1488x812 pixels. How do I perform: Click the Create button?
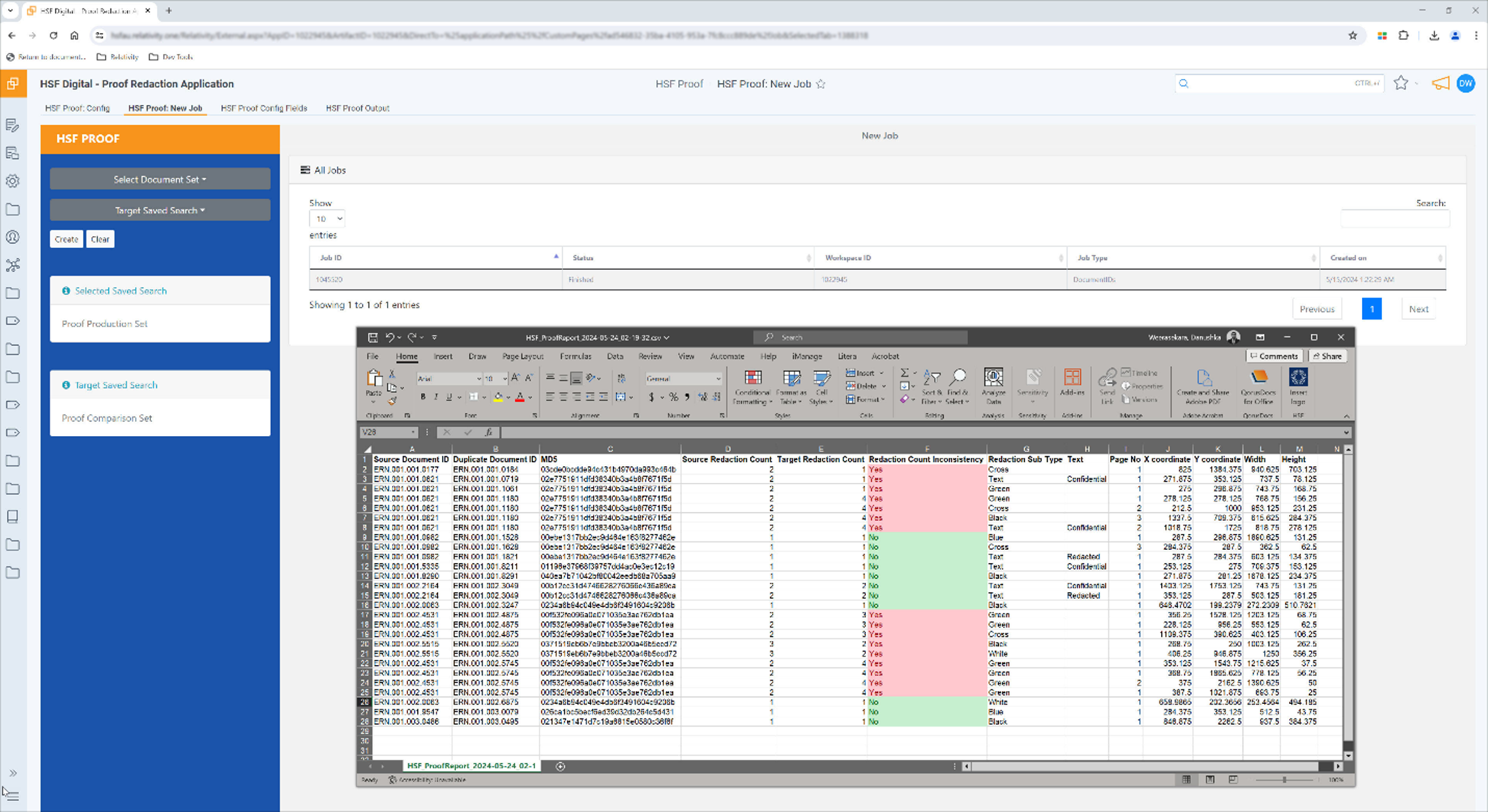coord(66,239)
